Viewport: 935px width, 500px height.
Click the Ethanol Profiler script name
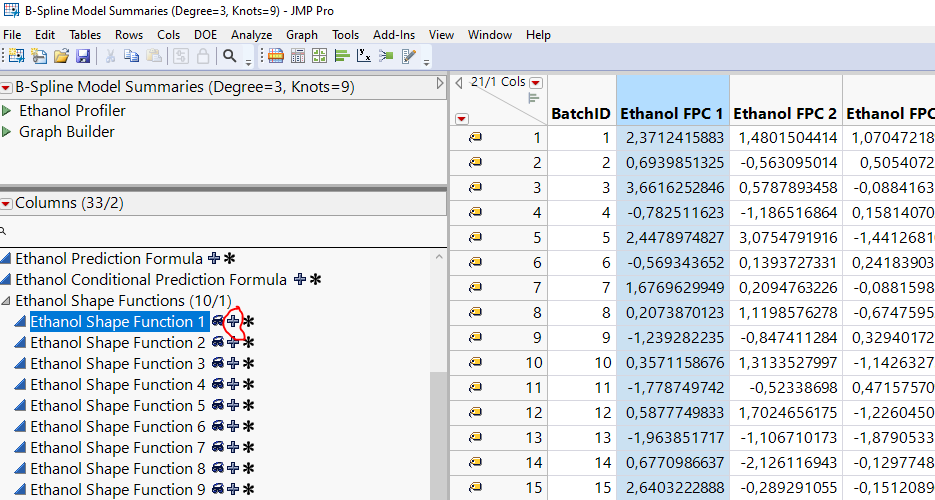tap(72, 111)
